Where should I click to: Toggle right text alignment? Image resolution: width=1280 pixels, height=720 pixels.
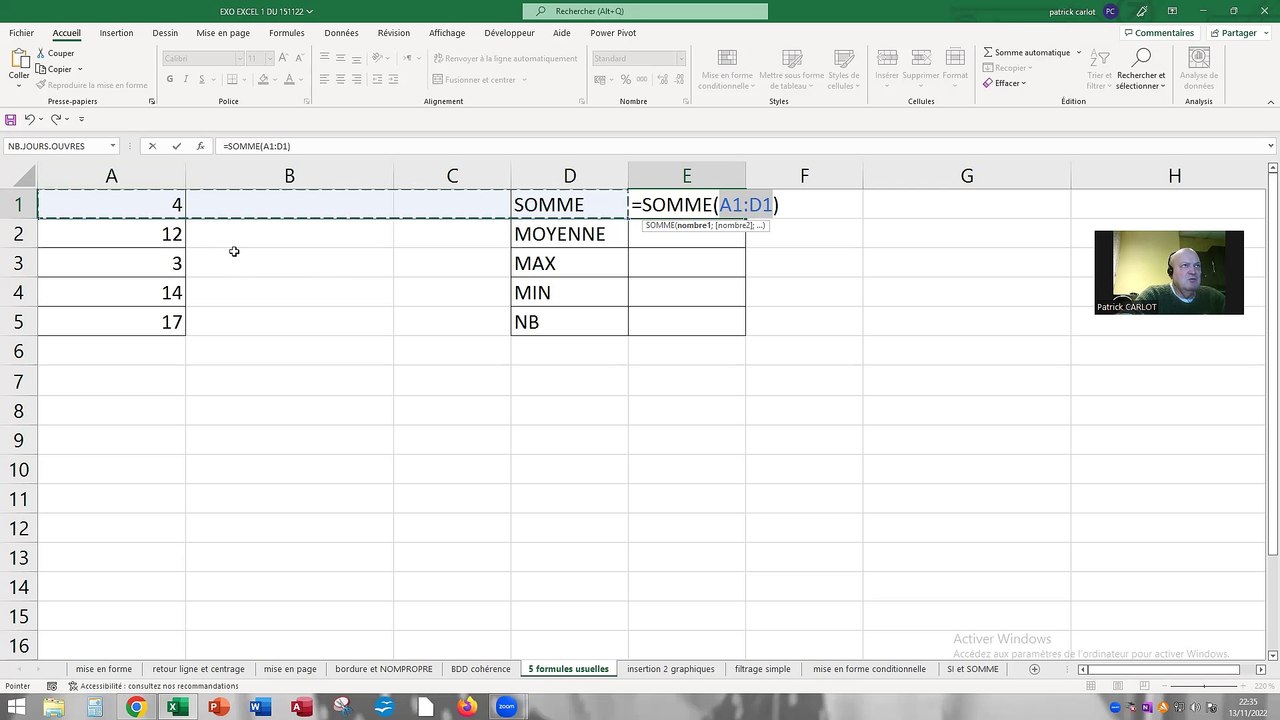coord(357,80)
